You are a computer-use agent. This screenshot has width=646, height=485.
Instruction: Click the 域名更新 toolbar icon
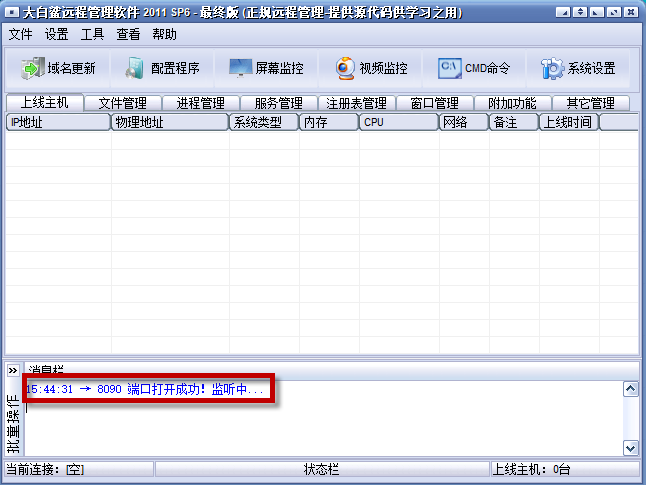click(59, 68)
